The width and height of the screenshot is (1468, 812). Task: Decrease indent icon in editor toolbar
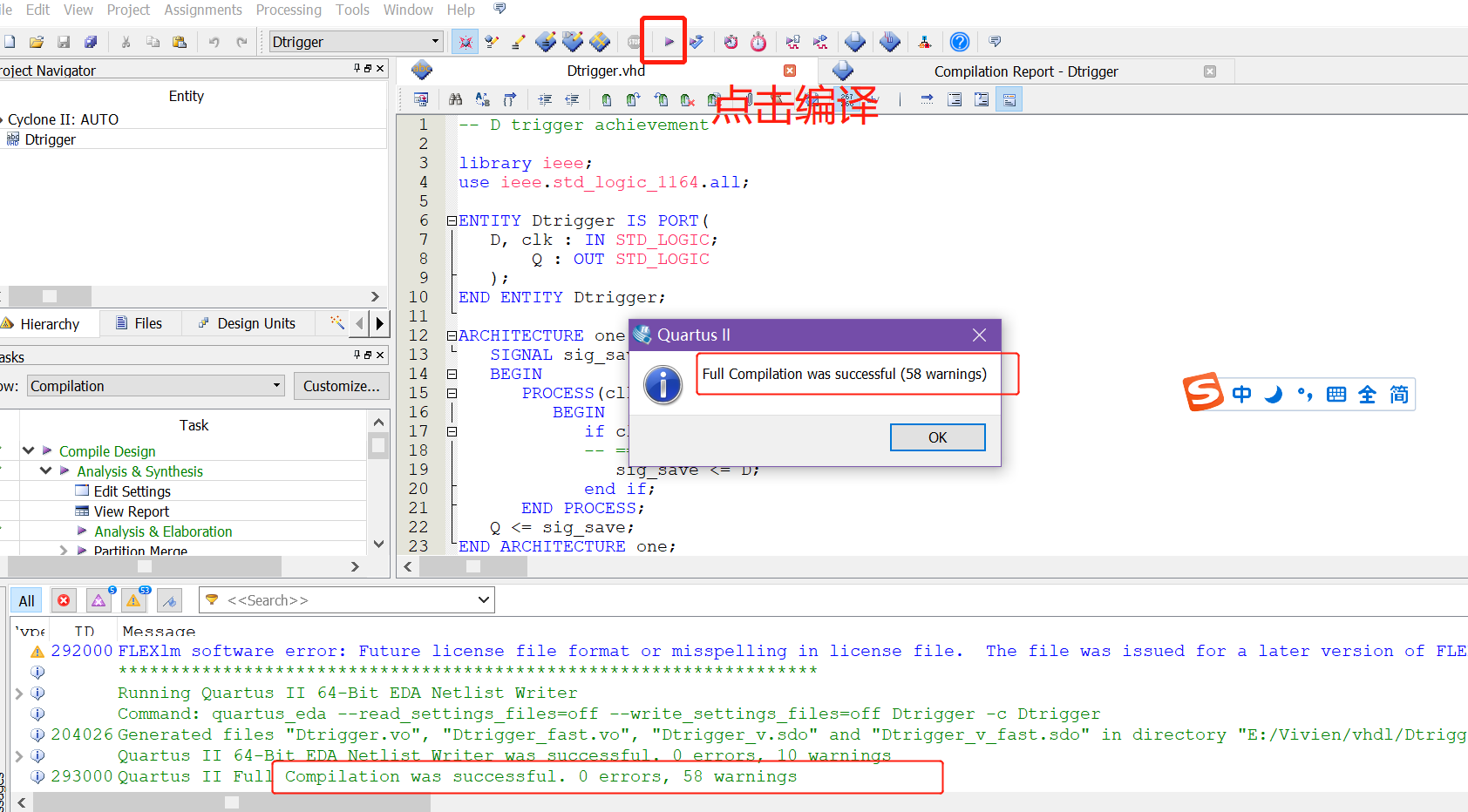coord(572,99)
